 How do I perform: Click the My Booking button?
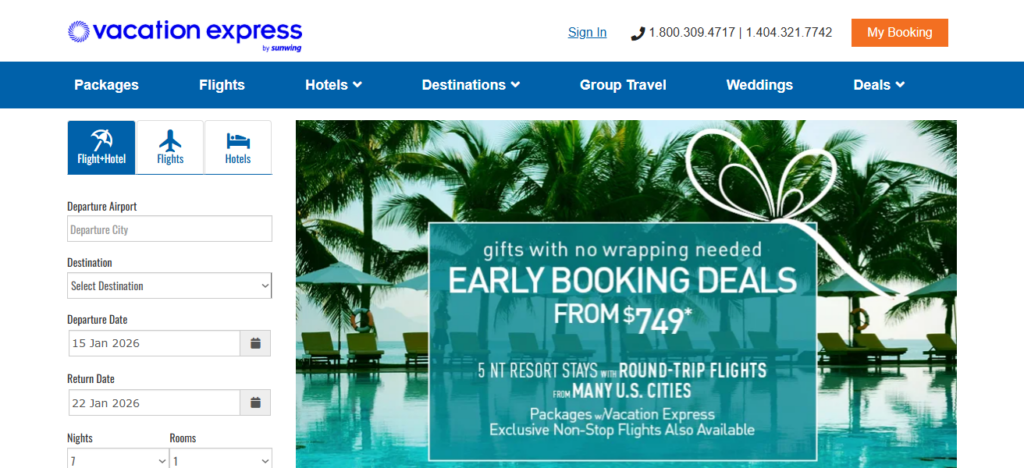899,33
